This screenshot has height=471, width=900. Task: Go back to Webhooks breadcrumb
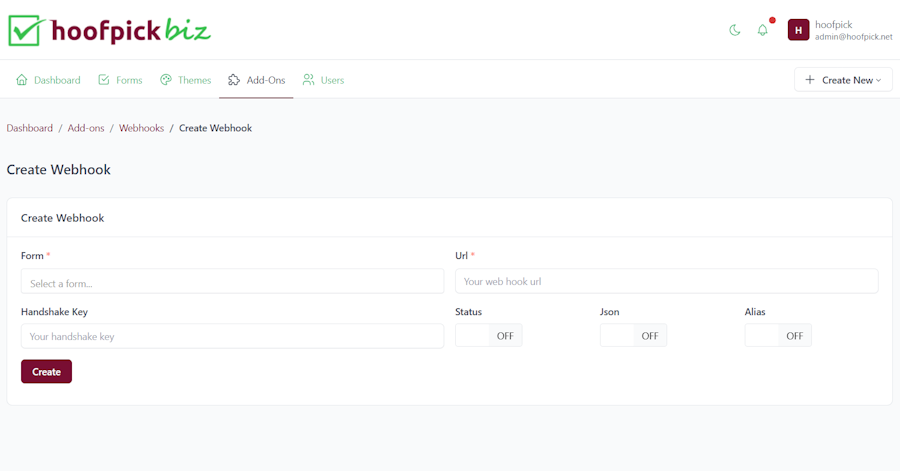[x=141, y=128]
